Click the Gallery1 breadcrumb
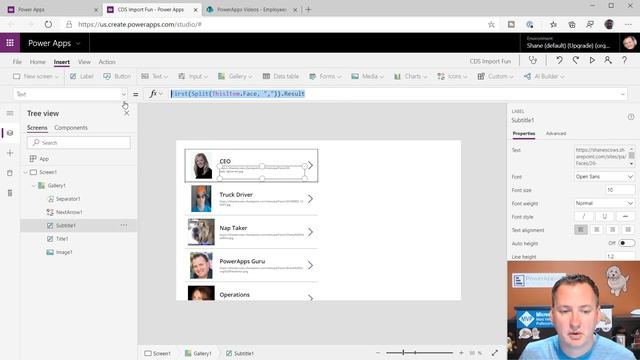 click(x=198, y=353)
